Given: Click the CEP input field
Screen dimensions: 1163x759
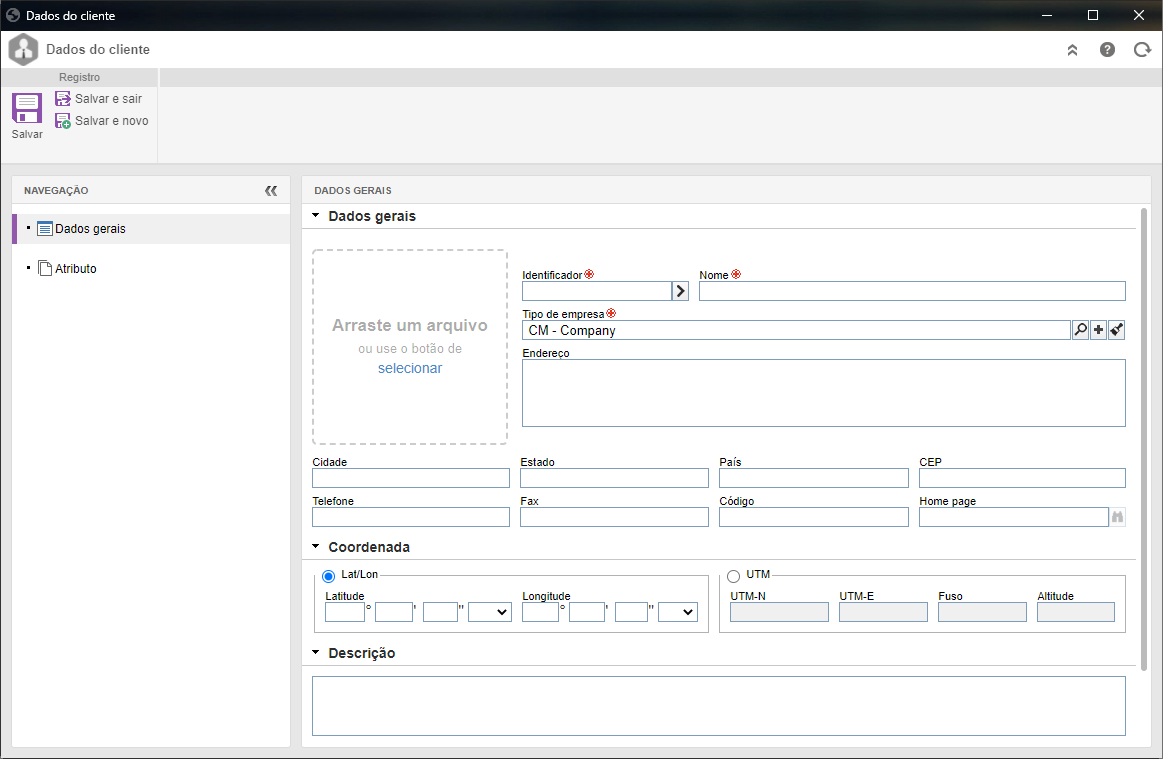Looking at the screenshot, I should (1022, 478).
